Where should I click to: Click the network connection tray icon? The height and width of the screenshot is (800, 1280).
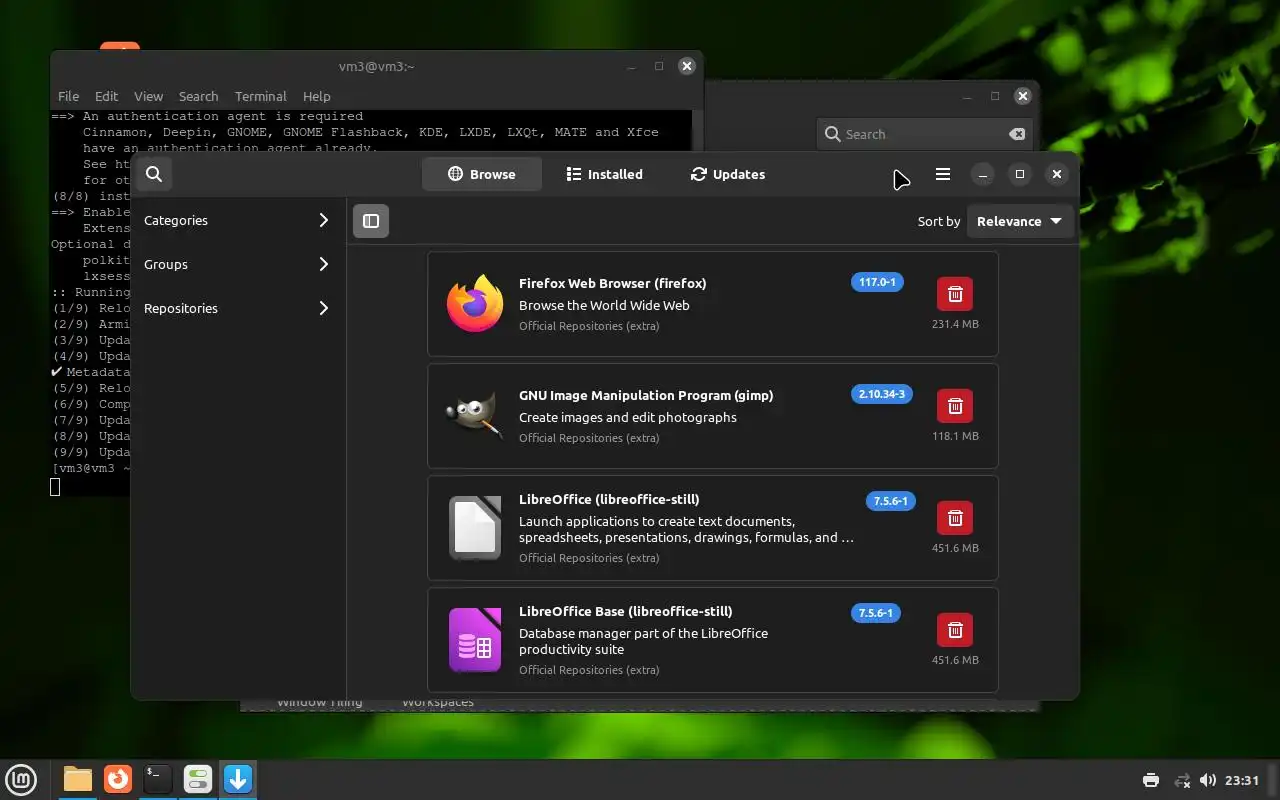(x=1182, y=780)
